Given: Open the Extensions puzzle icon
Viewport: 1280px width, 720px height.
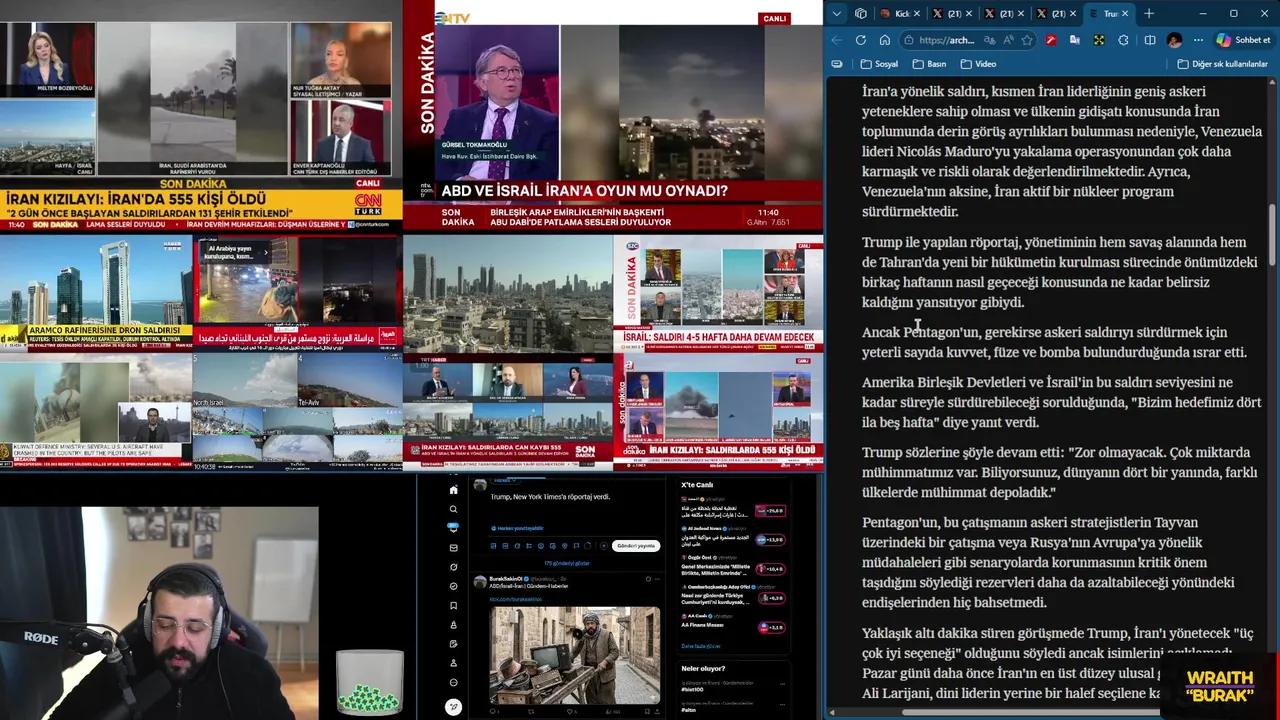Looking at the screenshot, I should [x=1124, y=40].
